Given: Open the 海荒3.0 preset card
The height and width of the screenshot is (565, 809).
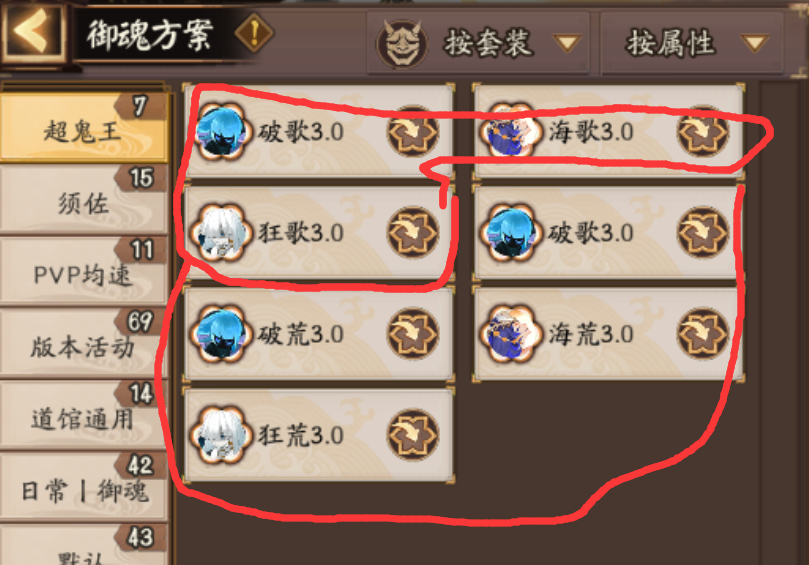Looking at the screenshot, I should tap(608, 334).
